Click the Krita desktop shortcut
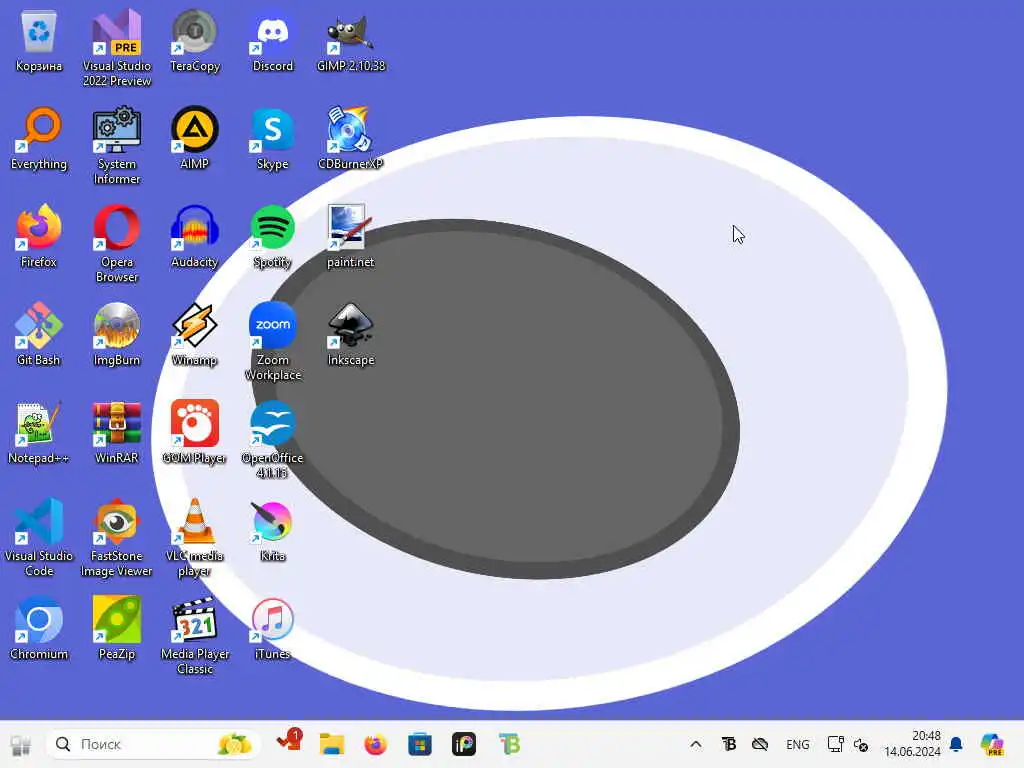Viewport: 1024px width, 768px height. pyautogui.click(x=272, y=530)
